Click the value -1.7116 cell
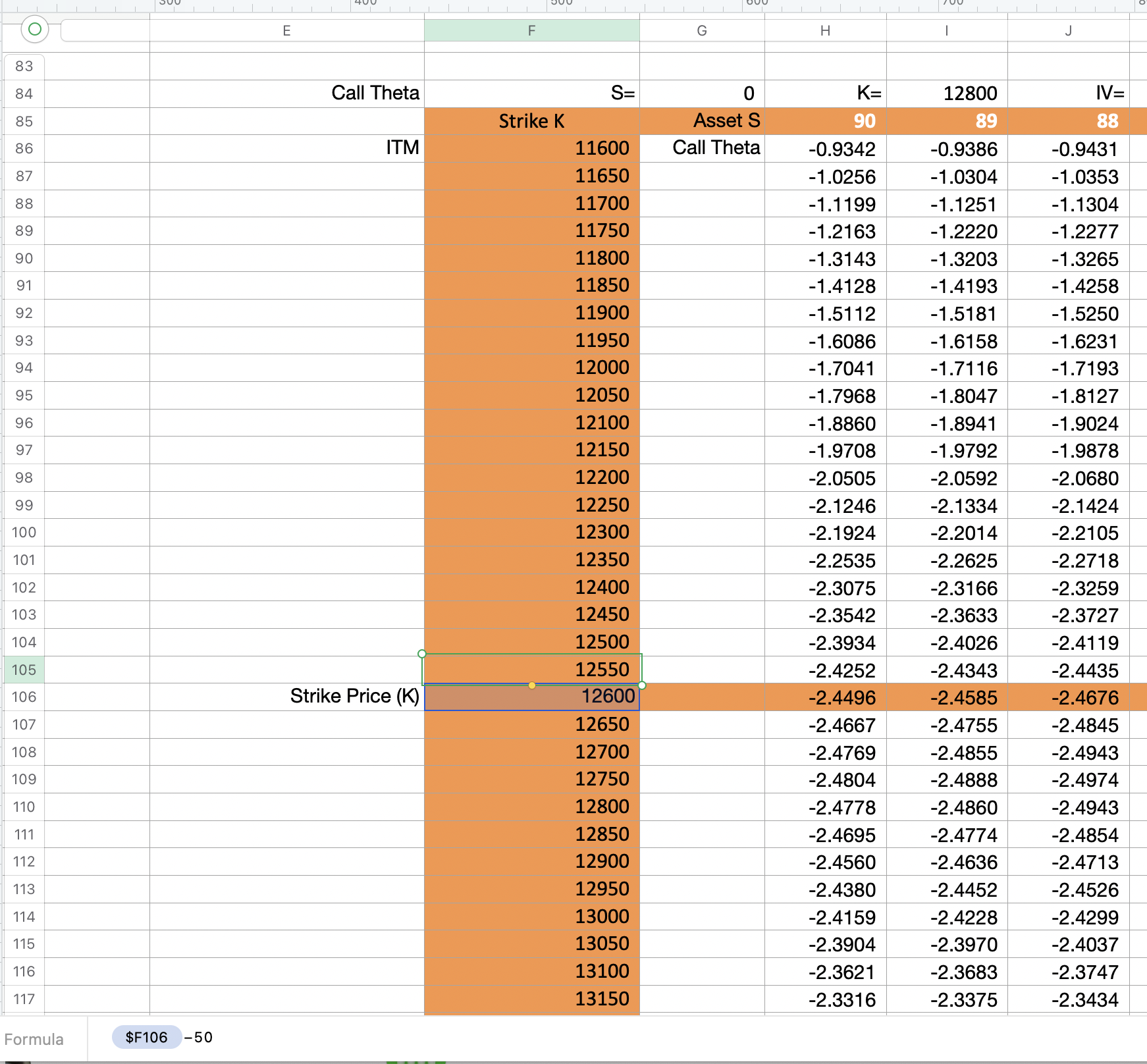This screenshot has width=1147, height=1064. tap(947, 368)
